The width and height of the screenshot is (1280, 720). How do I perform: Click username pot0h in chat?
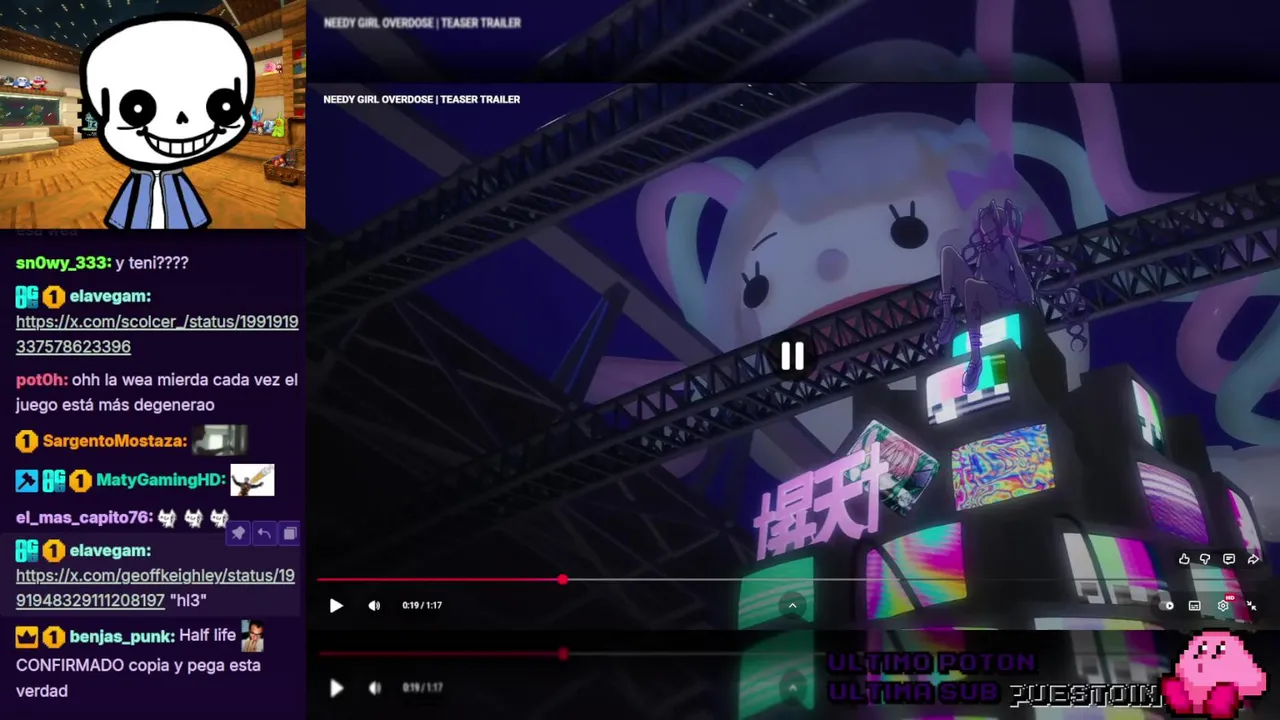(x=40, y=380)
